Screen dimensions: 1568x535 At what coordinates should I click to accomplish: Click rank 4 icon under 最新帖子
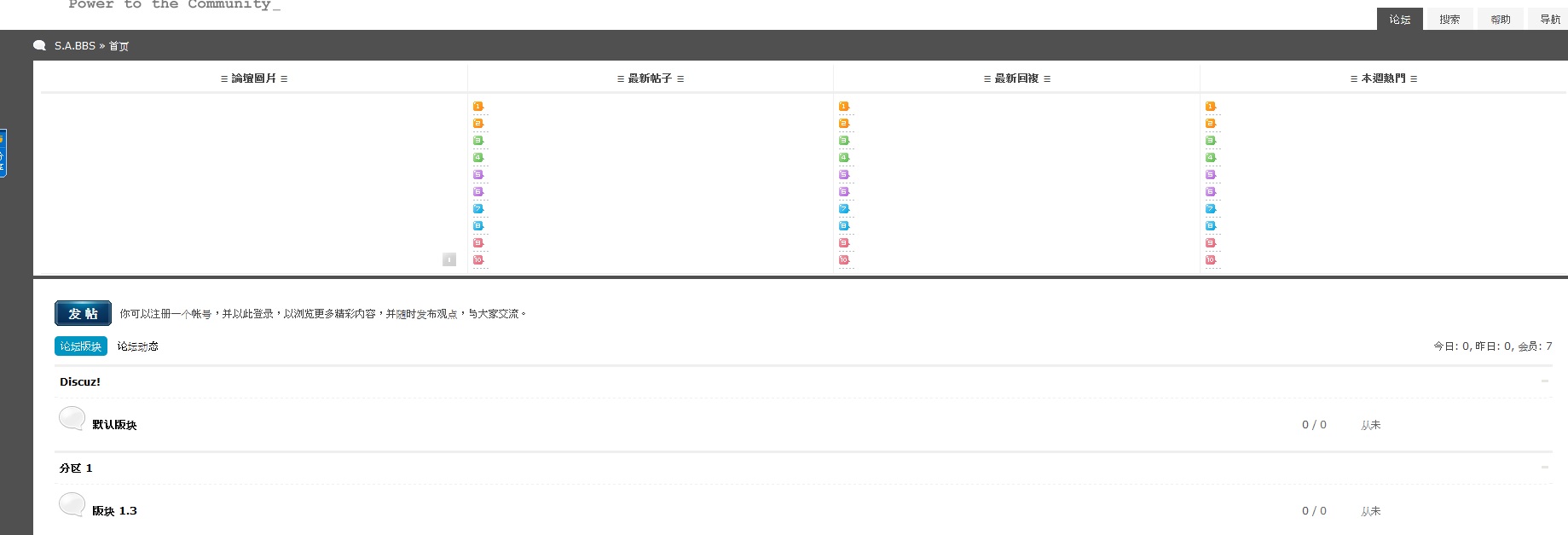click(x=478, y=158)
